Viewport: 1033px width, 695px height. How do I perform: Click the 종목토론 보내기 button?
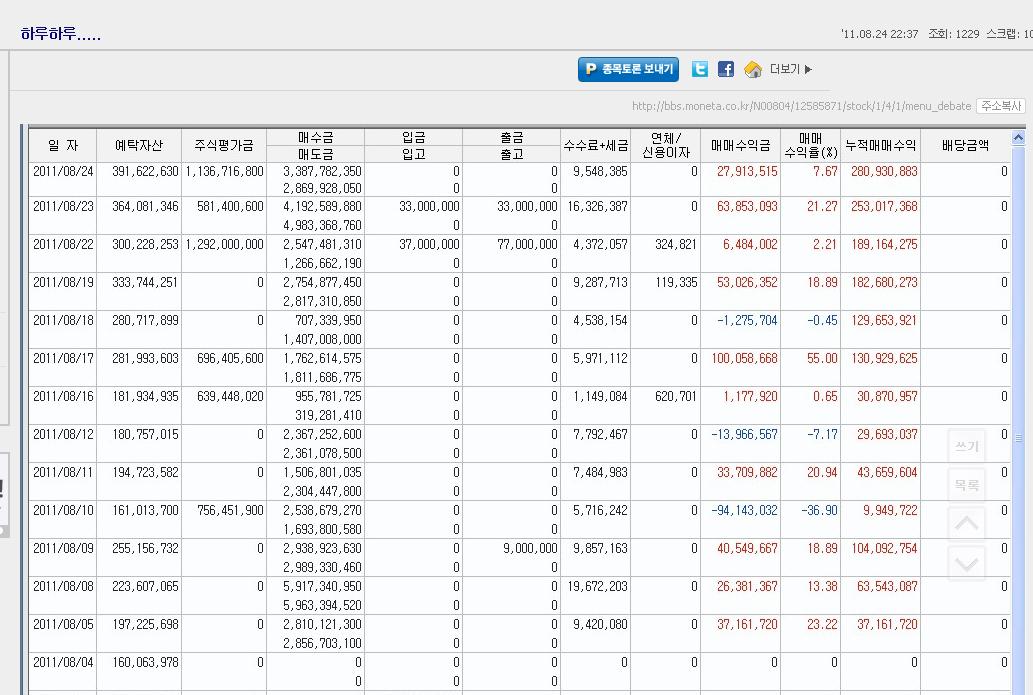[628, 69]
